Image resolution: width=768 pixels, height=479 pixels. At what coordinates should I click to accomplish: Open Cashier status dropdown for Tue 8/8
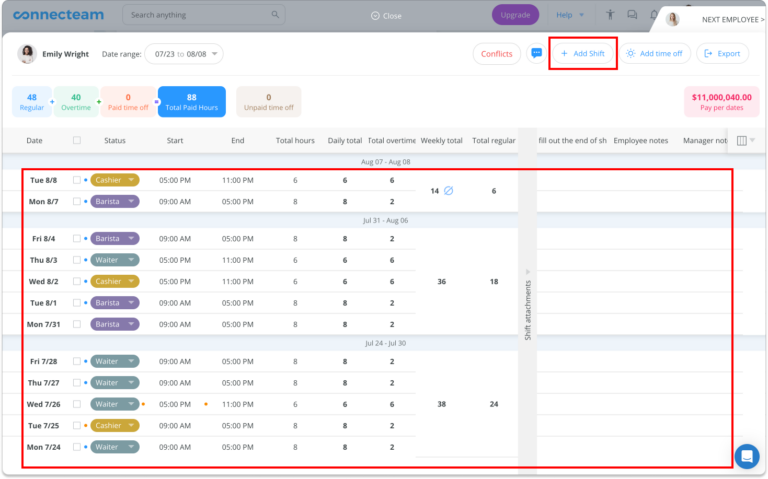click(x=115, y=180)
